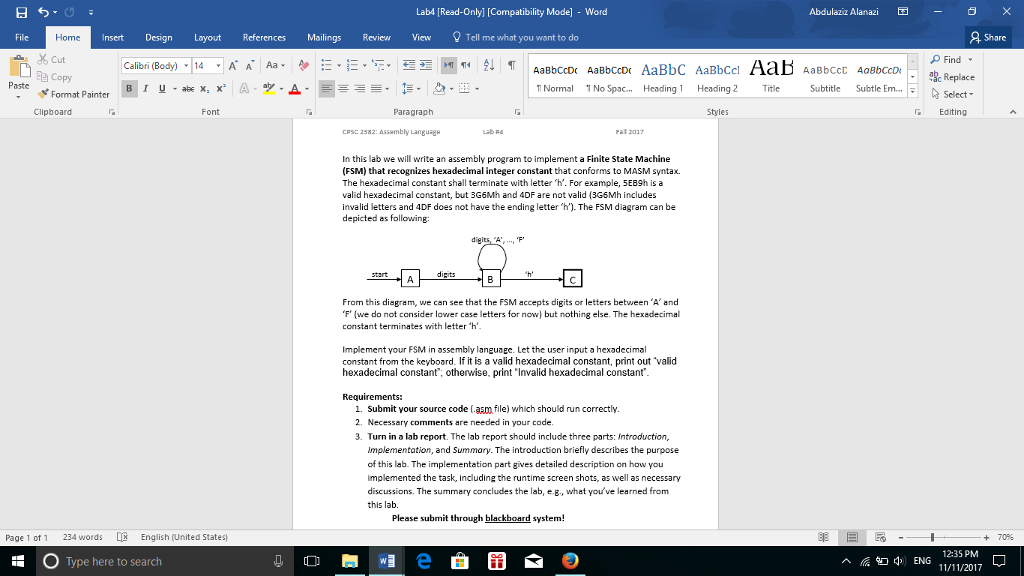Launch Firefox from the taskbar
This screenshot has height=576, width=1024.
pos(570,561)
